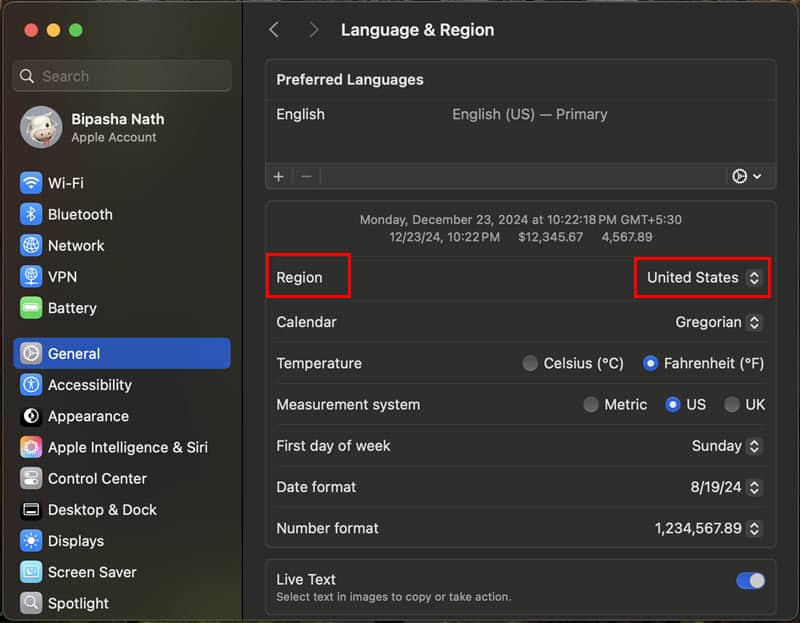Go to Displays in sidebar
800x623 pixels.
76,541
